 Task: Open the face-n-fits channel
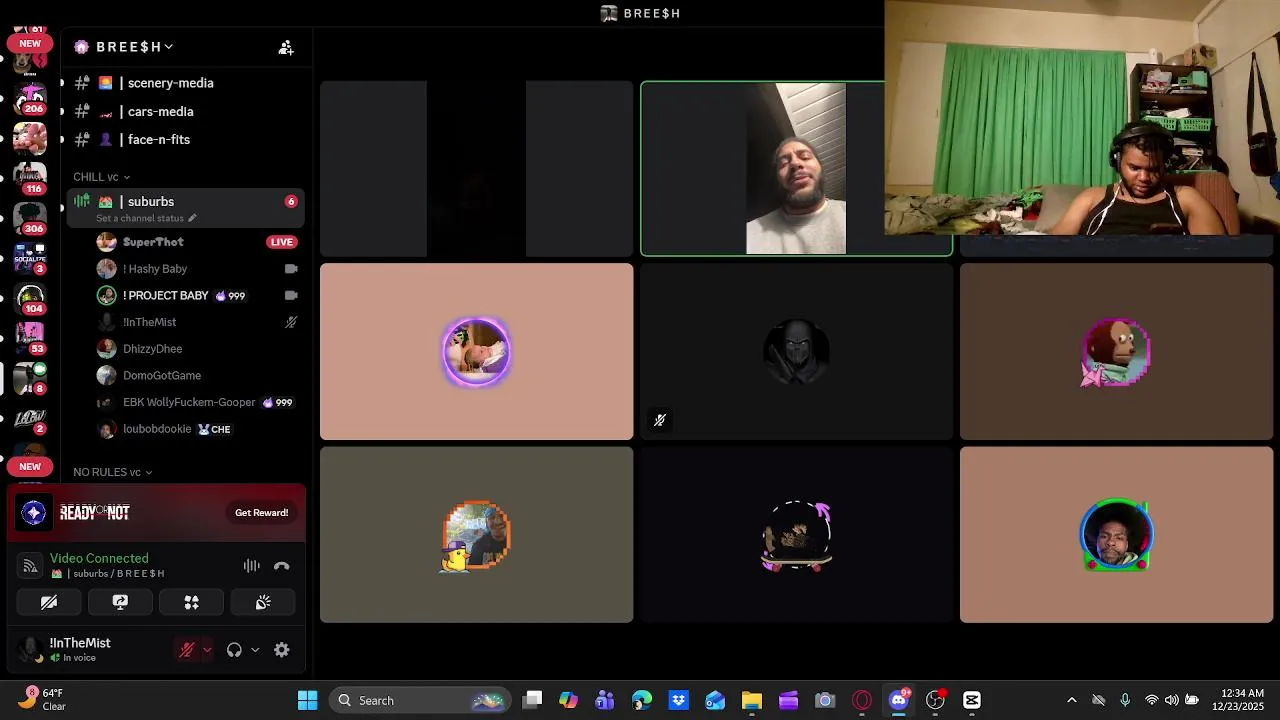[x=156, y=140]
